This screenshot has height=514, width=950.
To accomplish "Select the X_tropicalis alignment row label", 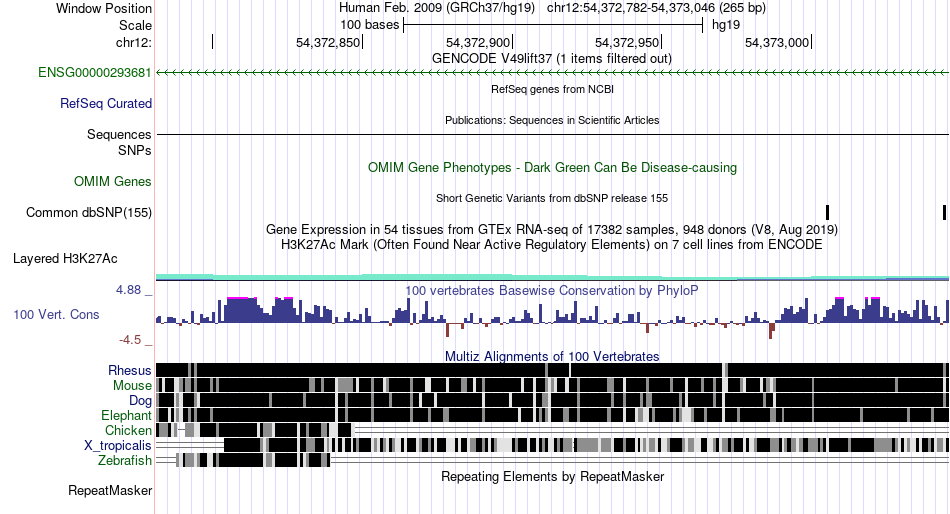I will pyautogui.click(x=118, y=446).
